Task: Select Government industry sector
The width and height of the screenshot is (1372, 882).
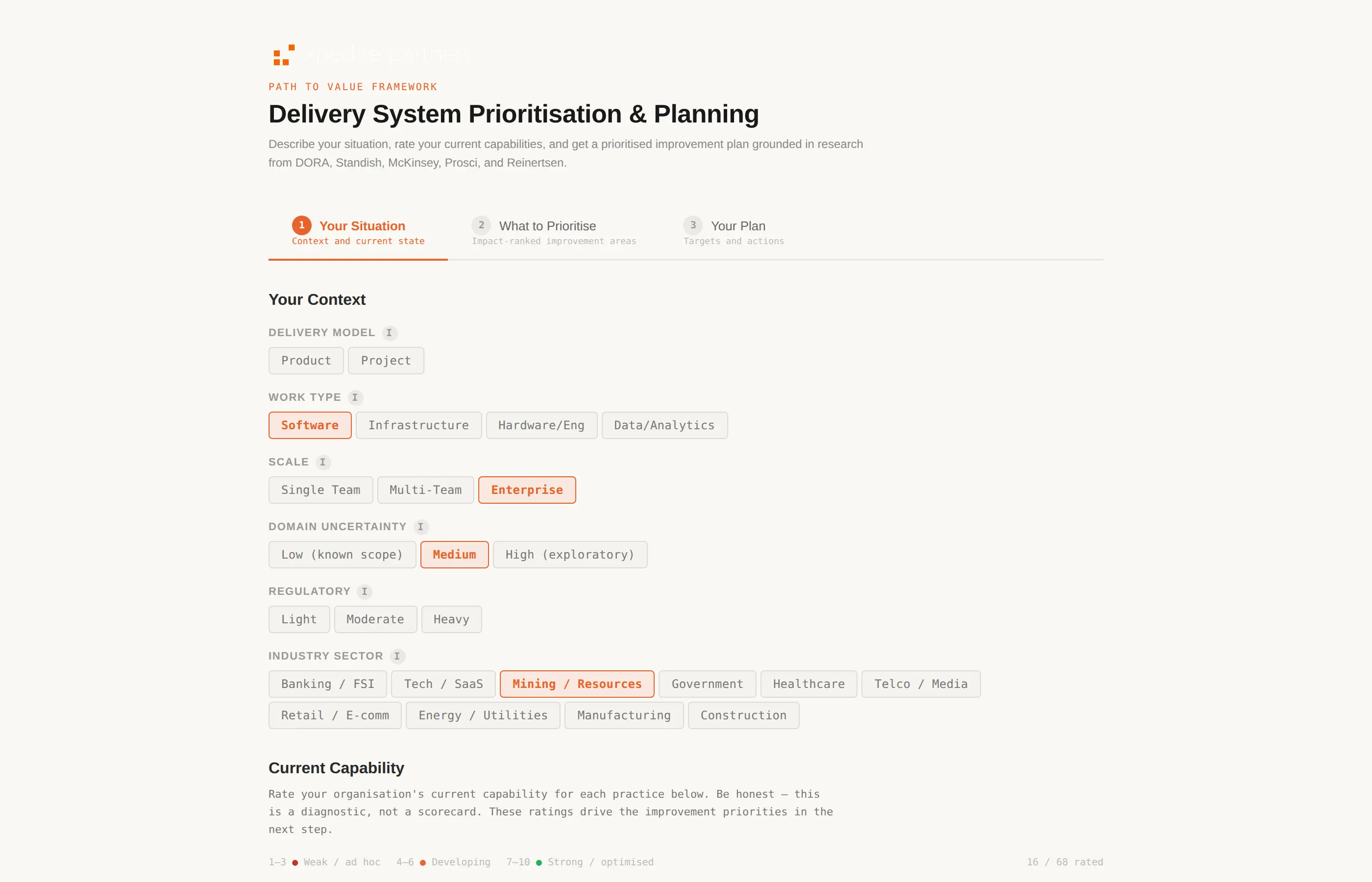Action: (707, 684)
